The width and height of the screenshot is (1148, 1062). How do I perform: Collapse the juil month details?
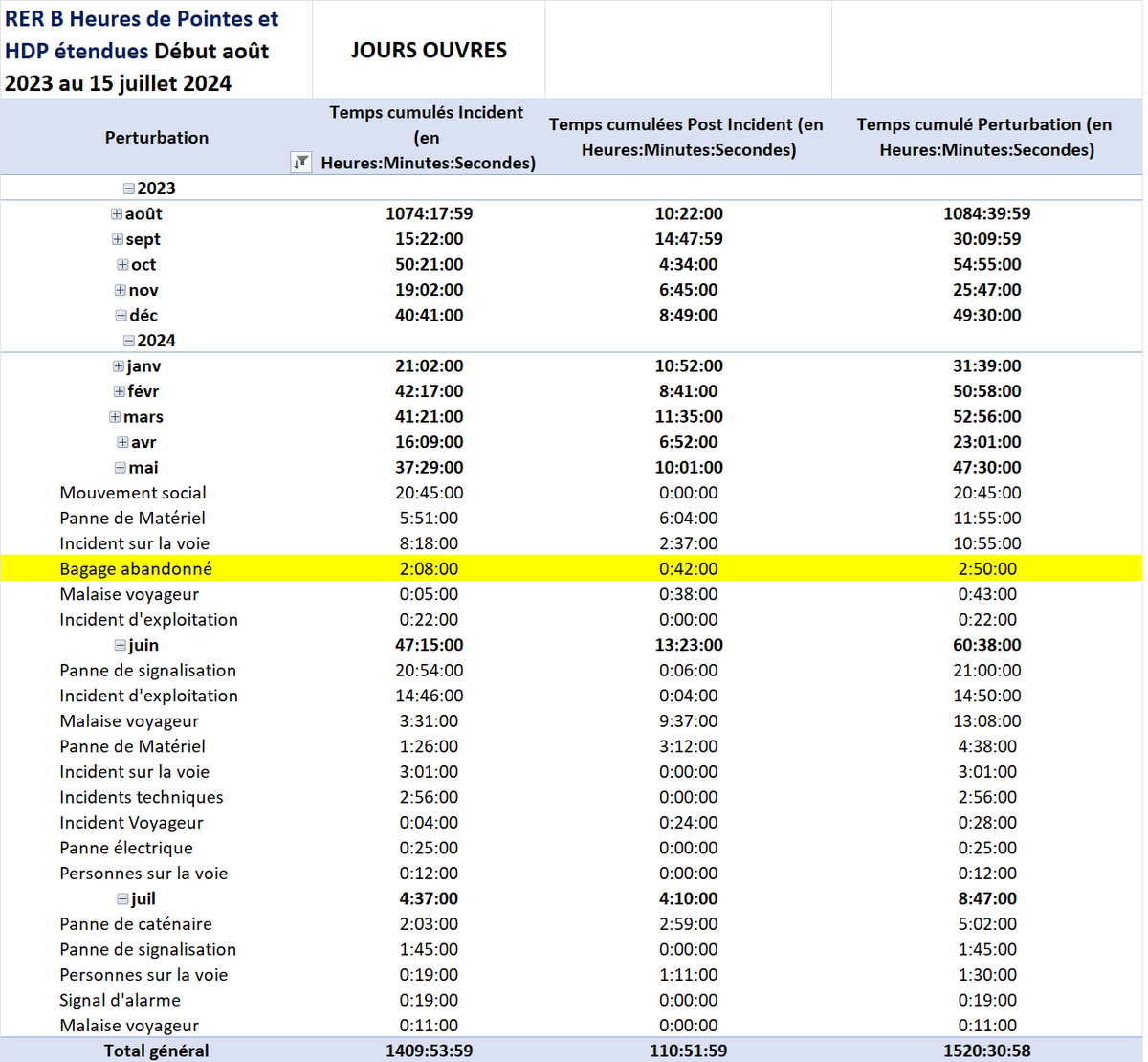[122, 899]
